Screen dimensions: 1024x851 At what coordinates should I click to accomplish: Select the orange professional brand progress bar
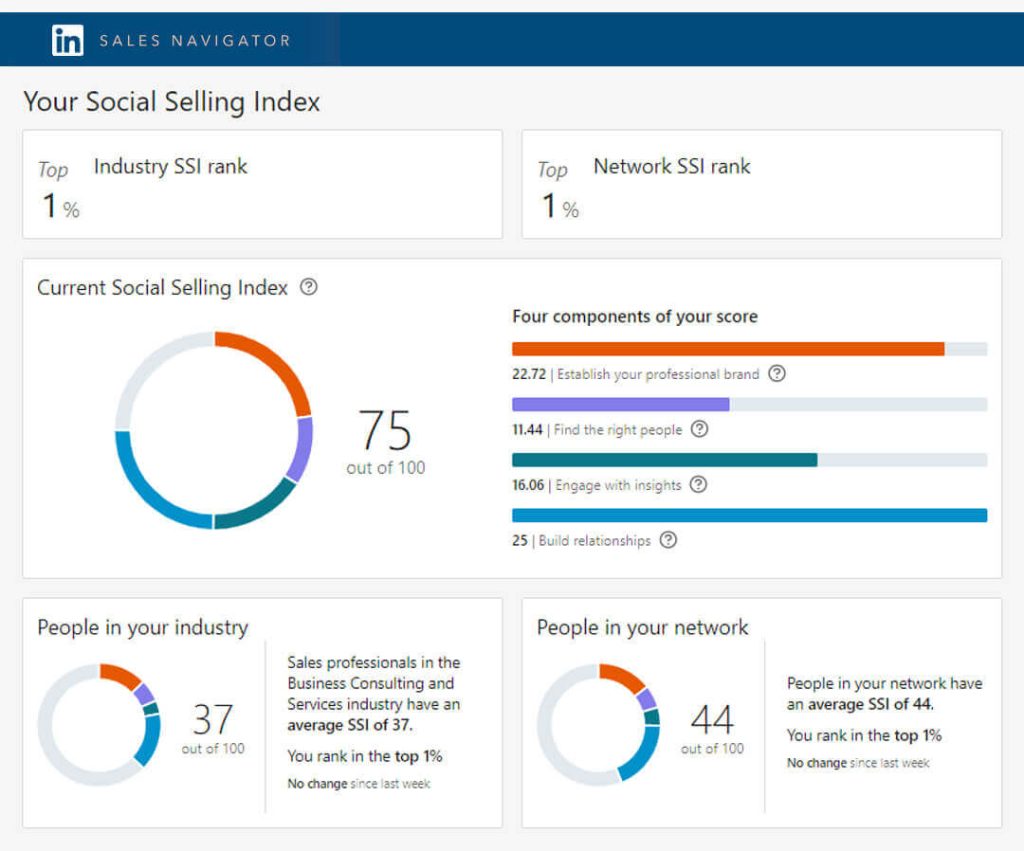[728, 349]
